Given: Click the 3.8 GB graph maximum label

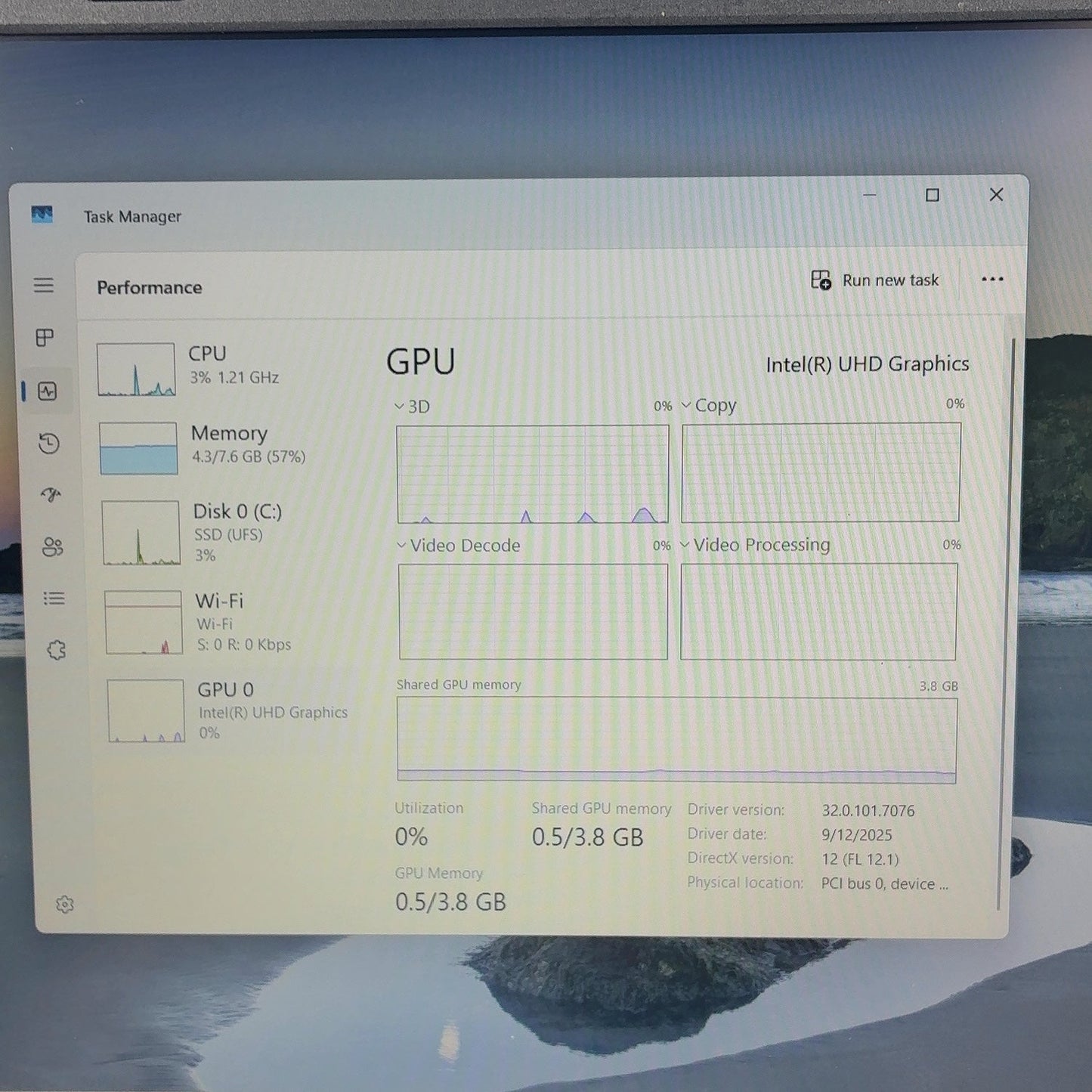Looking at the screenshot, I should (939, 686).
